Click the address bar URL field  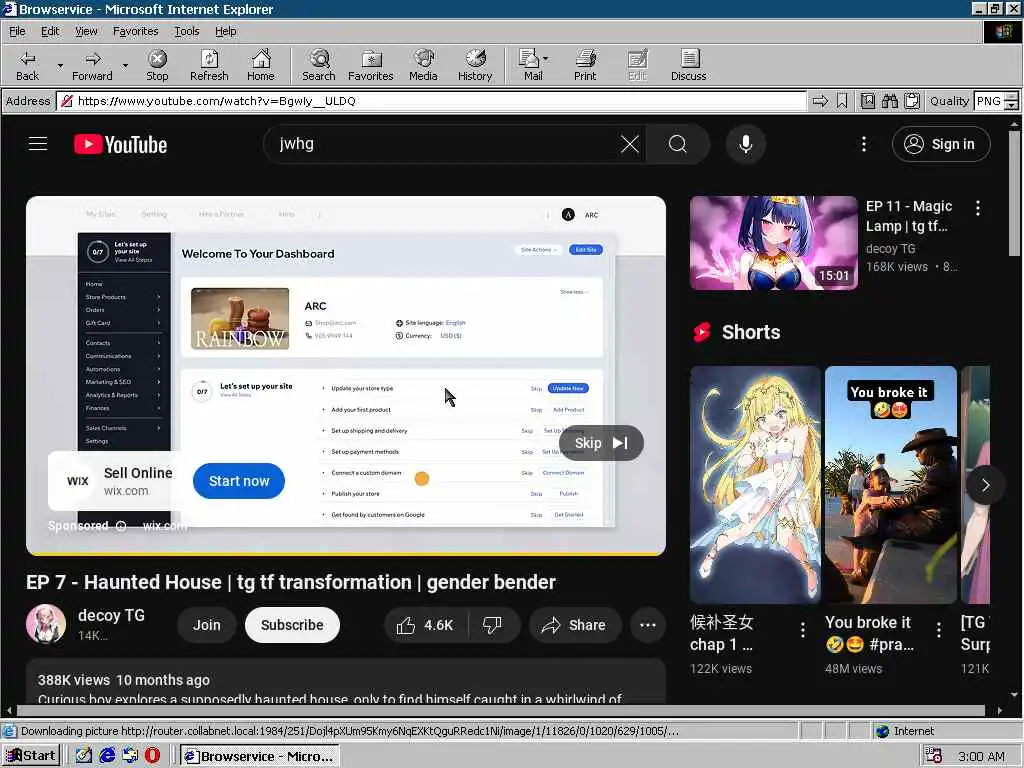pos(431,101)
